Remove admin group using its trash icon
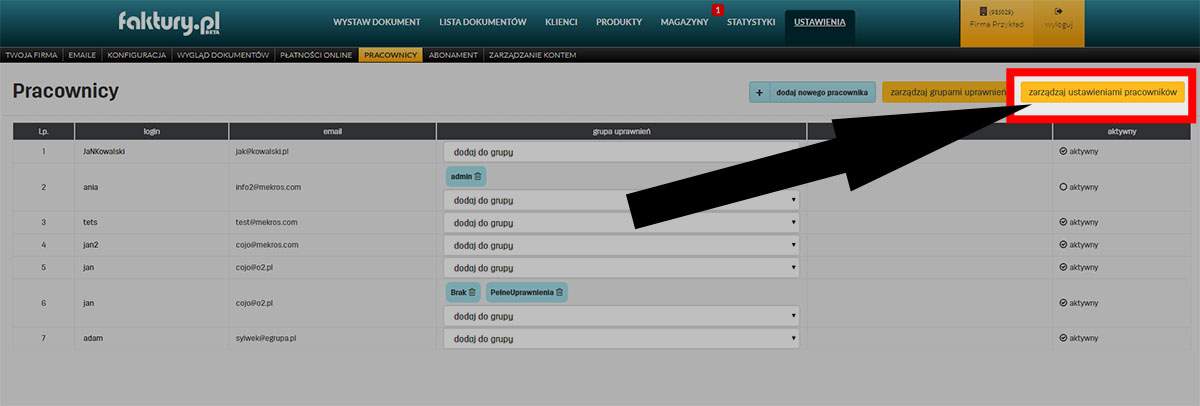This screenshot has height=406, width=1200. [477, 176]
